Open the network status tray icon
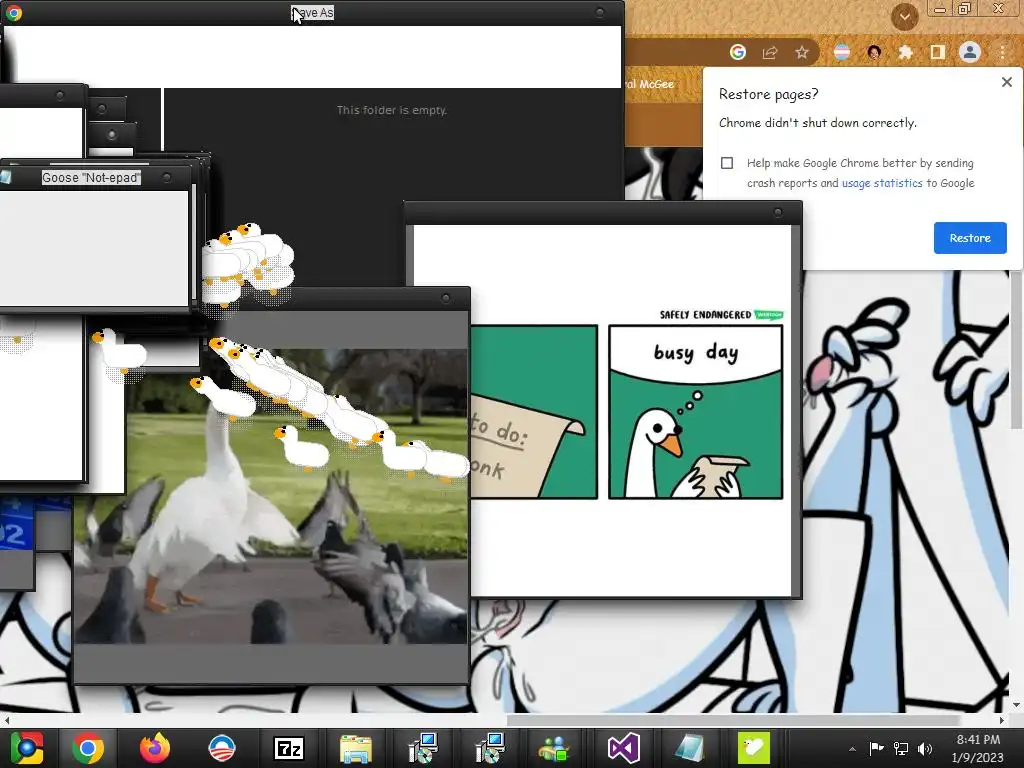Screen dimensions: 1024x768 pyautogui.click(x=901, y=748)
